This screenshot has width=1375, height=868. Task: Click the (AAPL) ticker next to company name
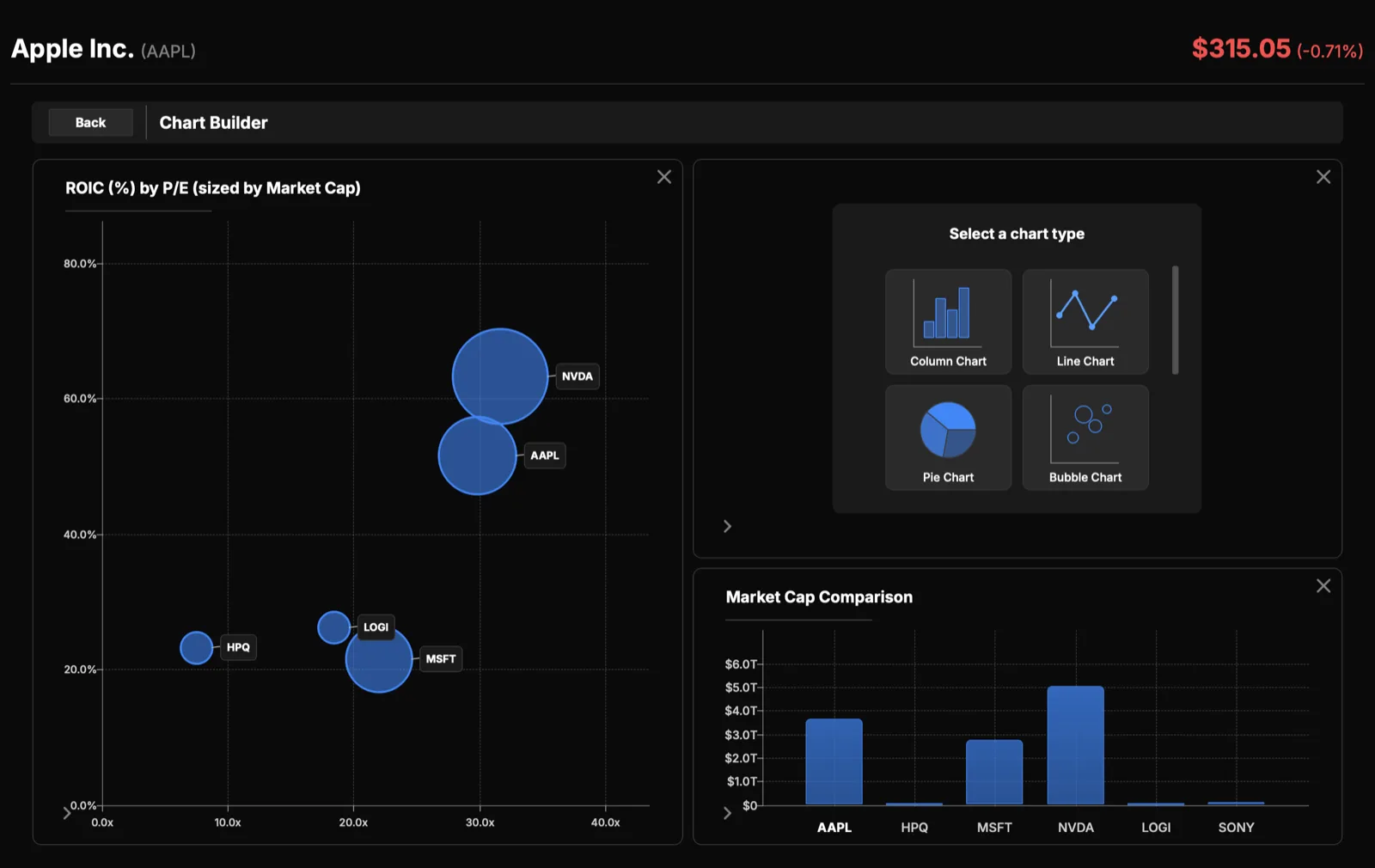(x=168, y=52)
